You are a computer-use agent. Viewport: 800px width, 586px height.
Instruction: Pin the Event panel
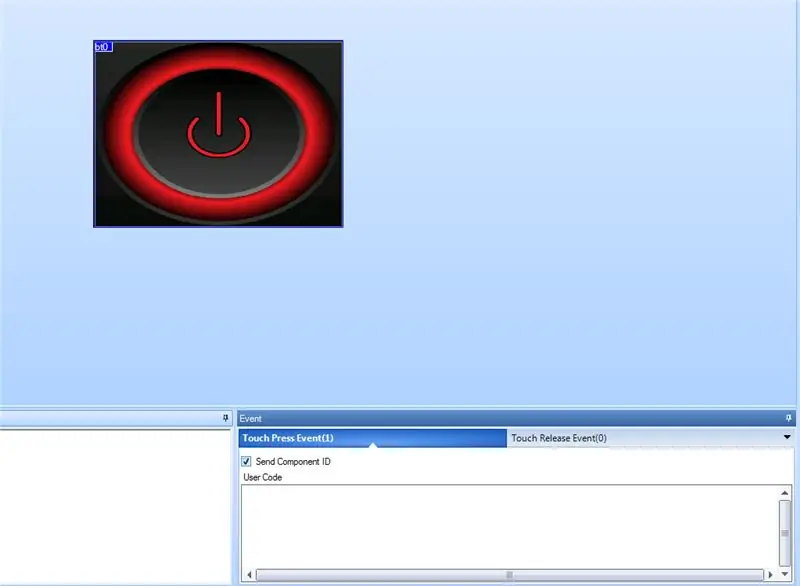[x=788, y=418]
